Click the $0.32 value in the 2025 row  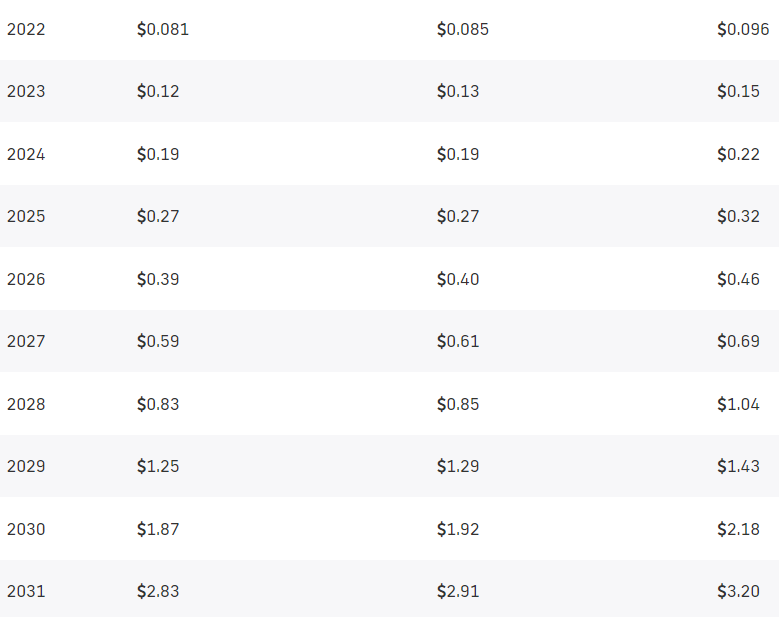[x=738, y=217]
